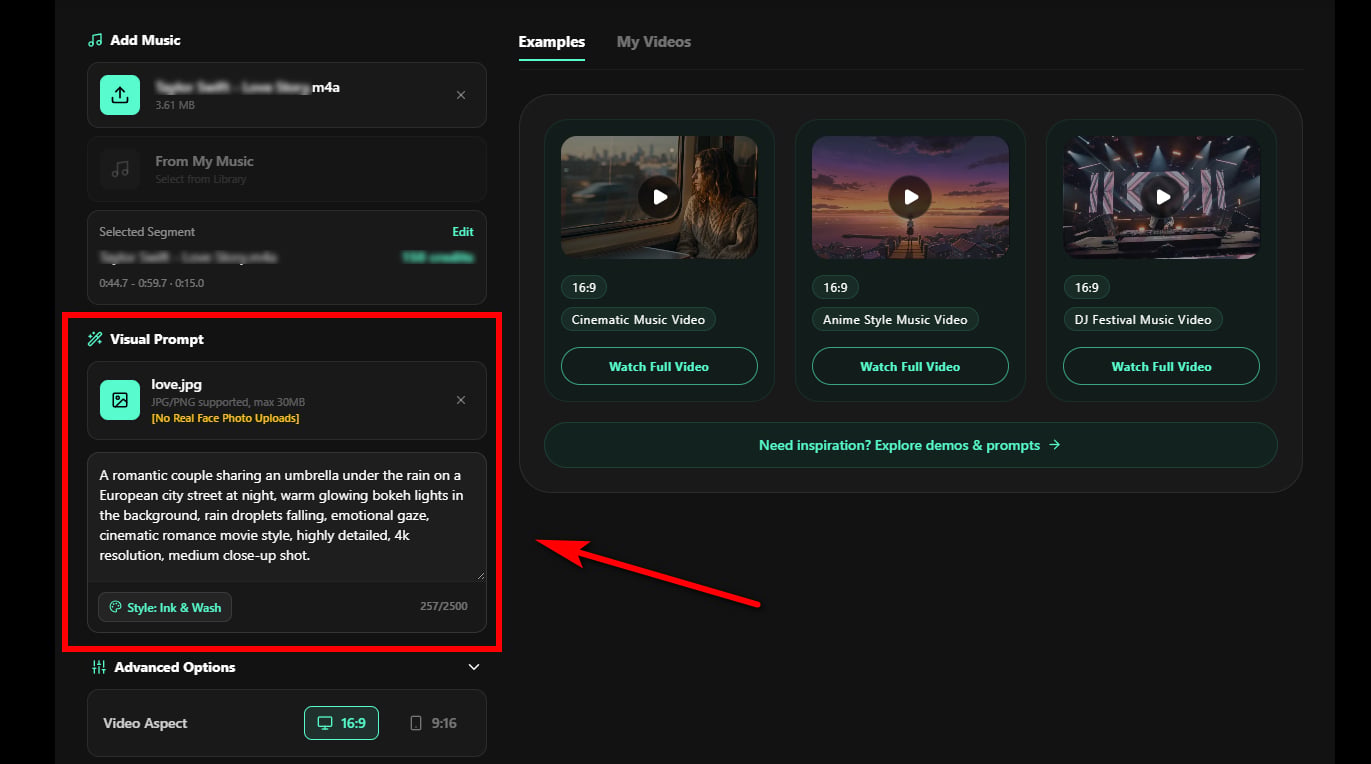Click the 257/2500 character counter
Viewport: 1371px width, 764px height.
pos(444,606)
